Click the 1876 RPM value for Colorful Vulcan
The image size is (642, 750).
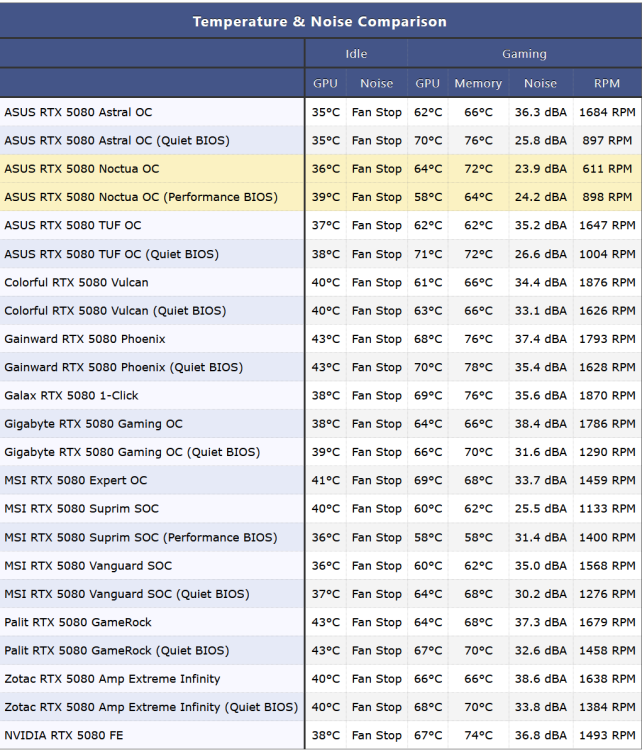pyautogui.click(x=607, y=282)
